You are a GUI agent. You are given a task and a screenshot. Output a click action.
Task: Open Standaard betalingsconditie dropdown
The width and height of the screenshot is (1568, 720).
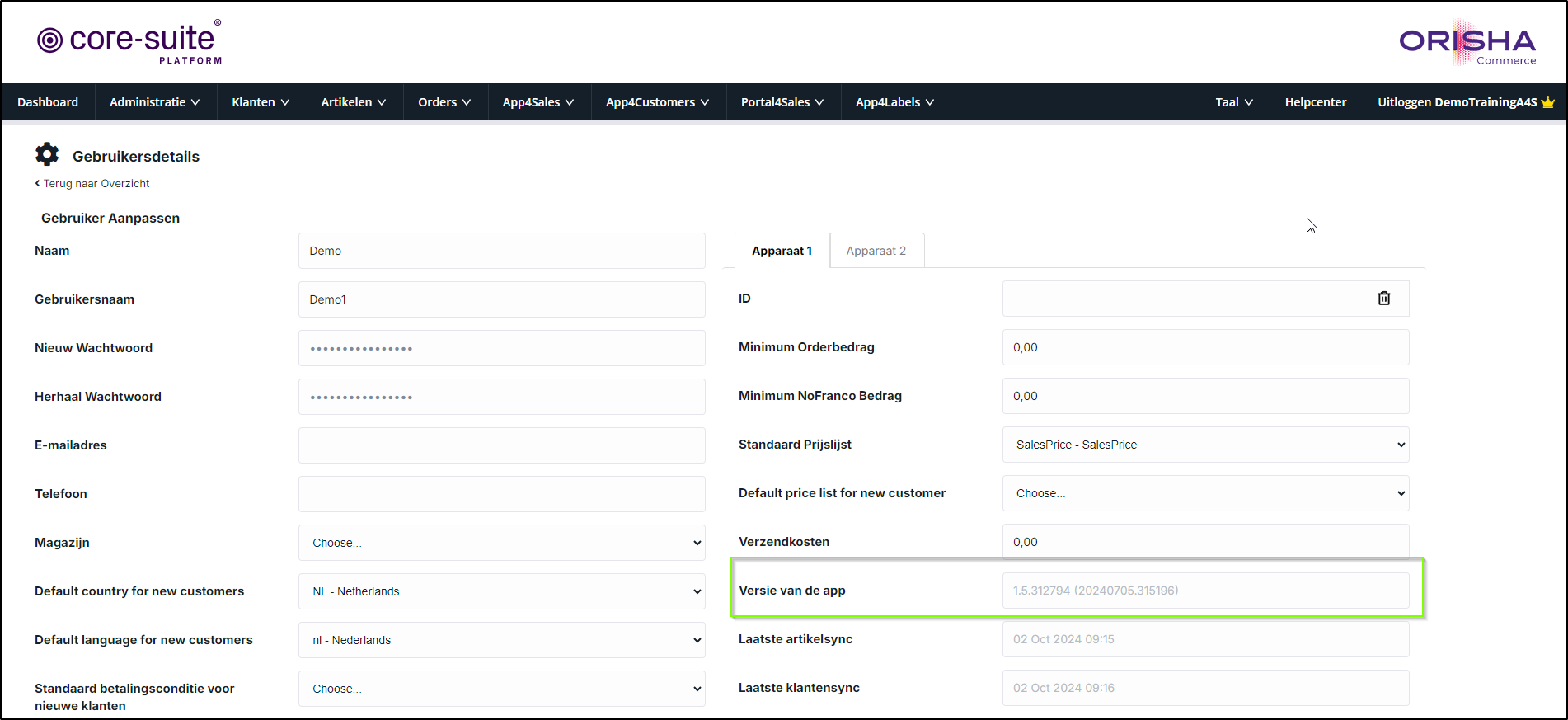point(502,689)
